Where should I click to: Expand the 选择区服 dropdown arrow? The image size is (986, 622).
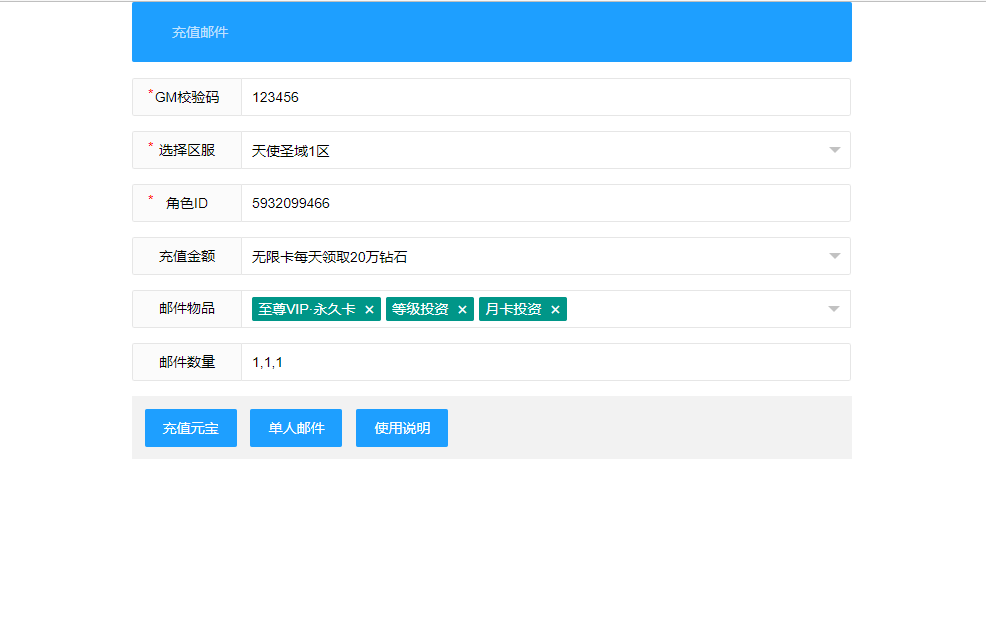click(834, 150)
